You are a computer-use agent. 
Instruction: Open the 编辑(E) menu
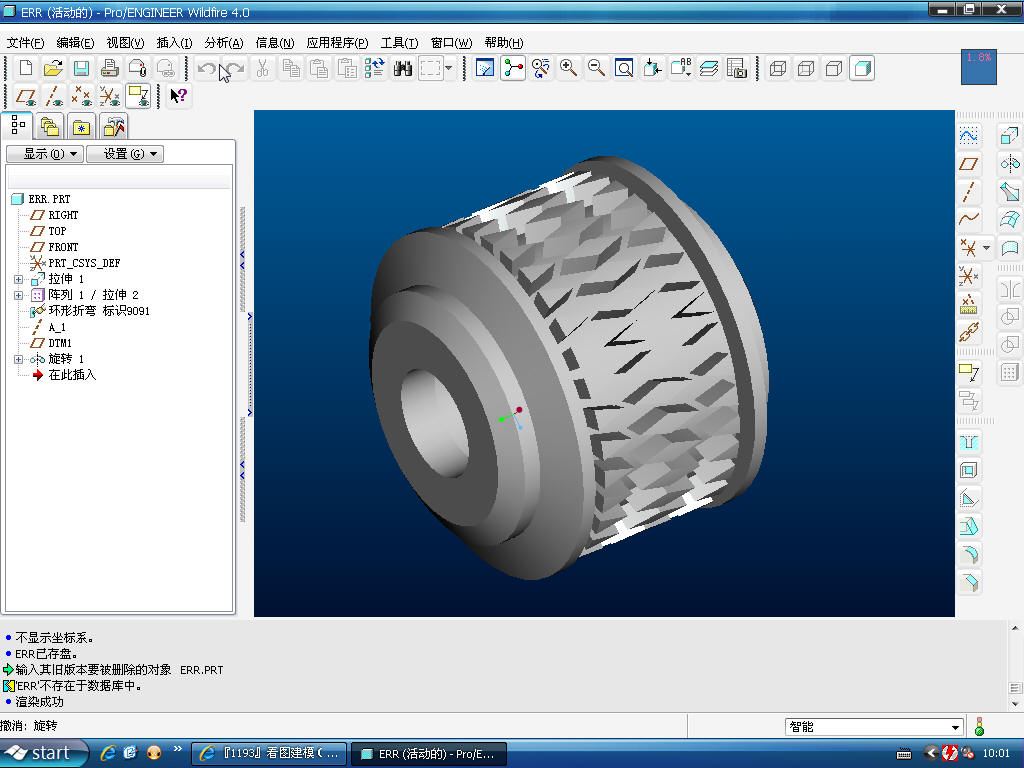click(x=75, y=43)
